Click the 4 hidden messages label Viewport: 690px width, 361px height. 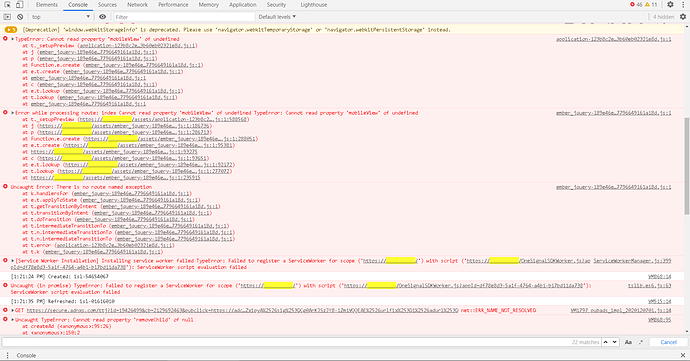click(663, 17)
